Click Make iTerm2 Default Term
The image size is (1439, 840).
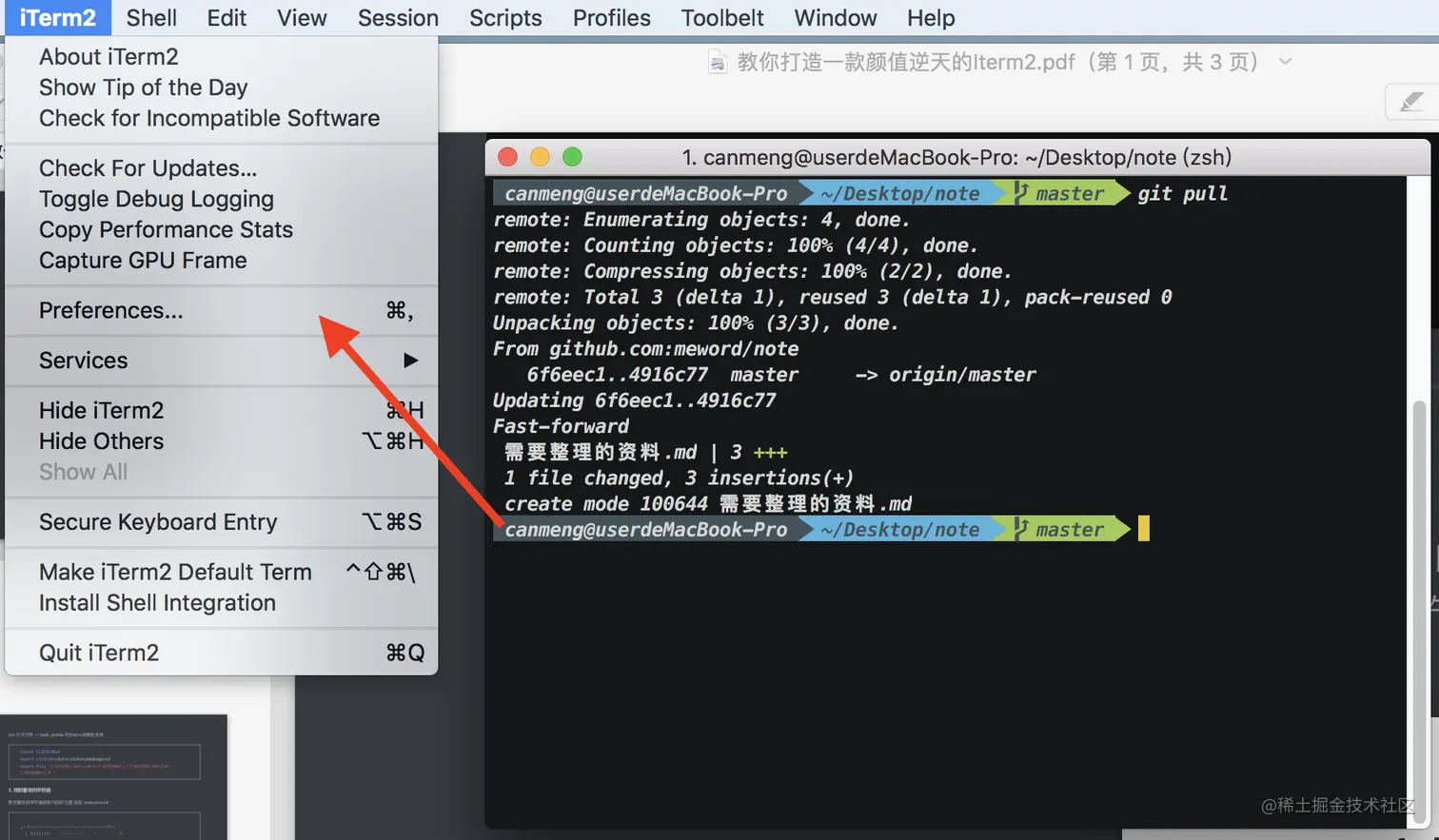click(x=221, y=572)
